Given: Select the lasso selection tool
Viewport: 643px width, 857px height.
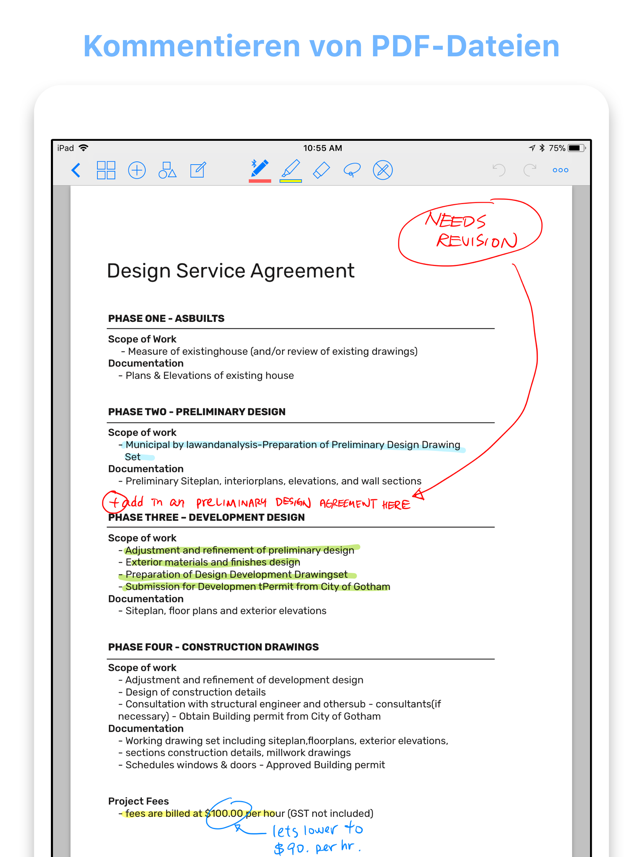Looking at the screenshot, I should 352,170.
